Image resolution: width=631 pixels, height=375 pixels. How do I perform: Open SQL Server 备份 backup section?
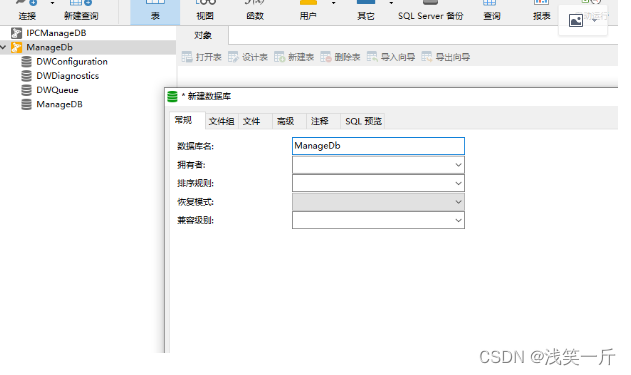[431, 11]
